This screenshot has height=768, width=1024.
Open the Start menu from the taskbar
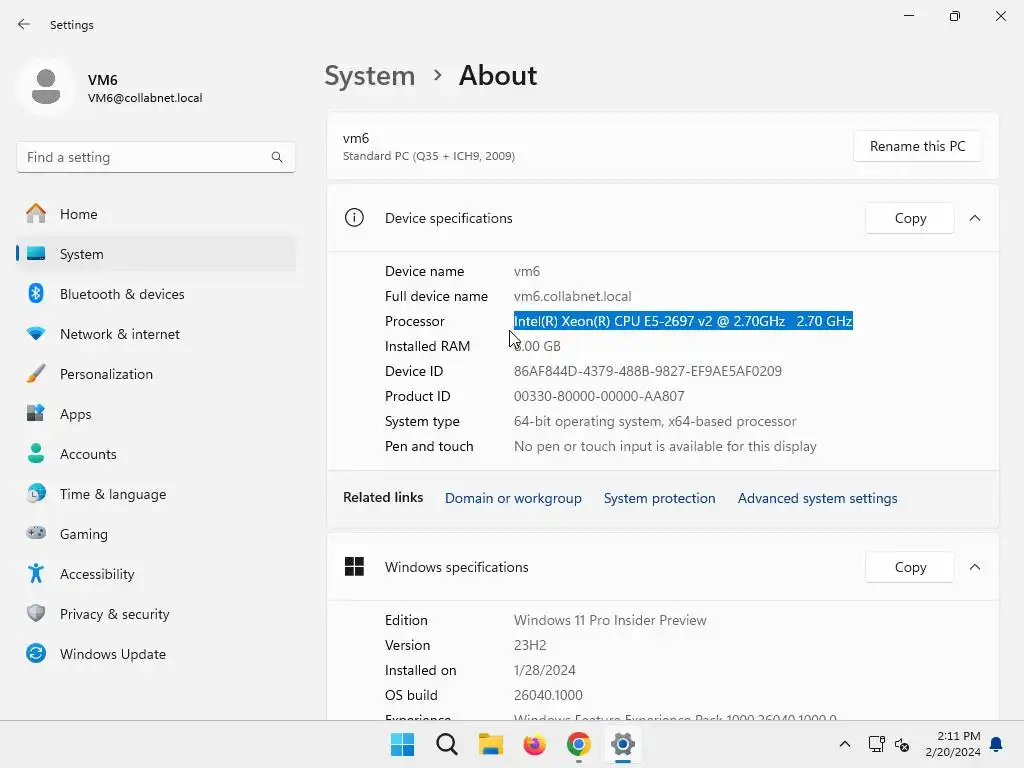pos(402,744)
